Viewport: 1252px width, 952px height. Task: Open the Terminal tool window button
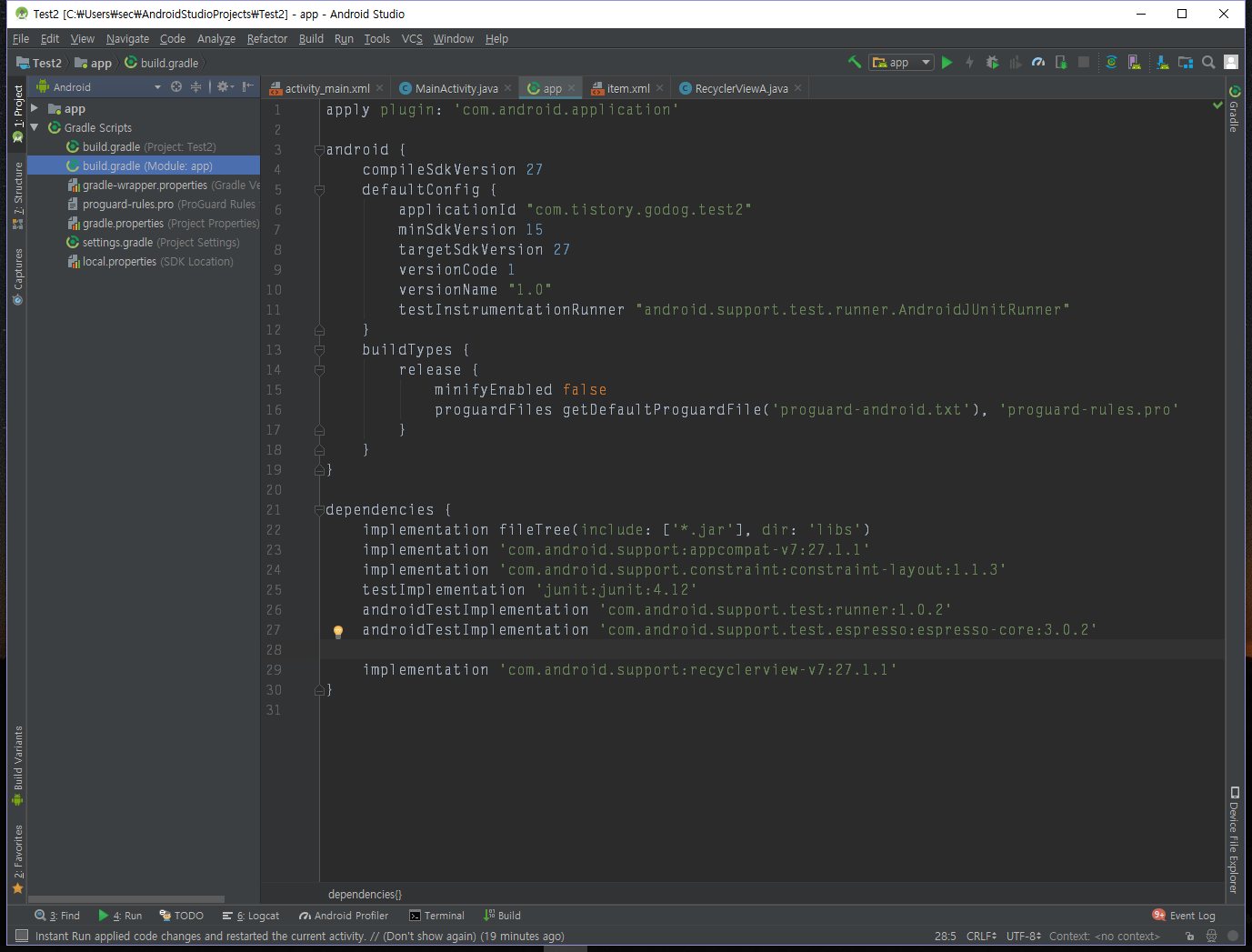(x=437, y=916)
